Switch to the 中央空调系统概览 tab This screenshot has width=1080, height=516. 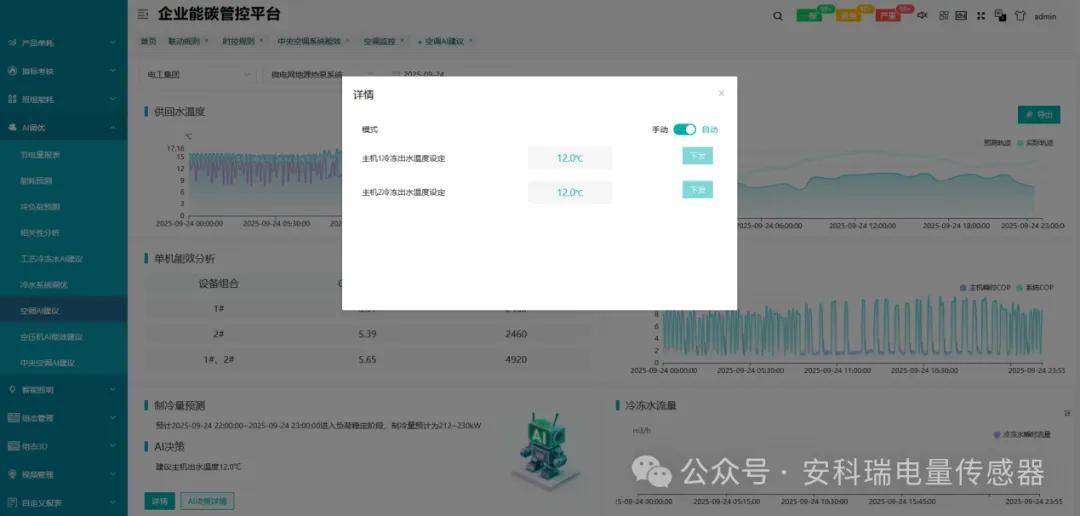coord(309,41)
